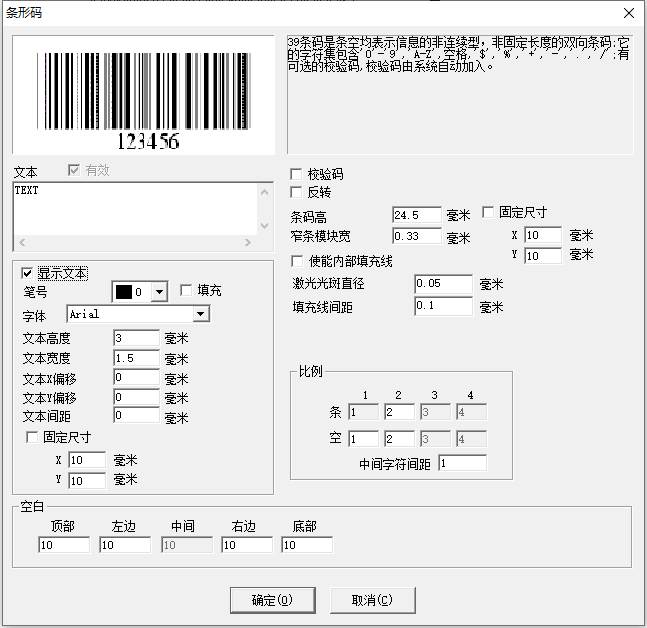Screen dimensions: 647x628
Task: Click the disabled 空 ratio 4 field
Action: coord(472,439)
